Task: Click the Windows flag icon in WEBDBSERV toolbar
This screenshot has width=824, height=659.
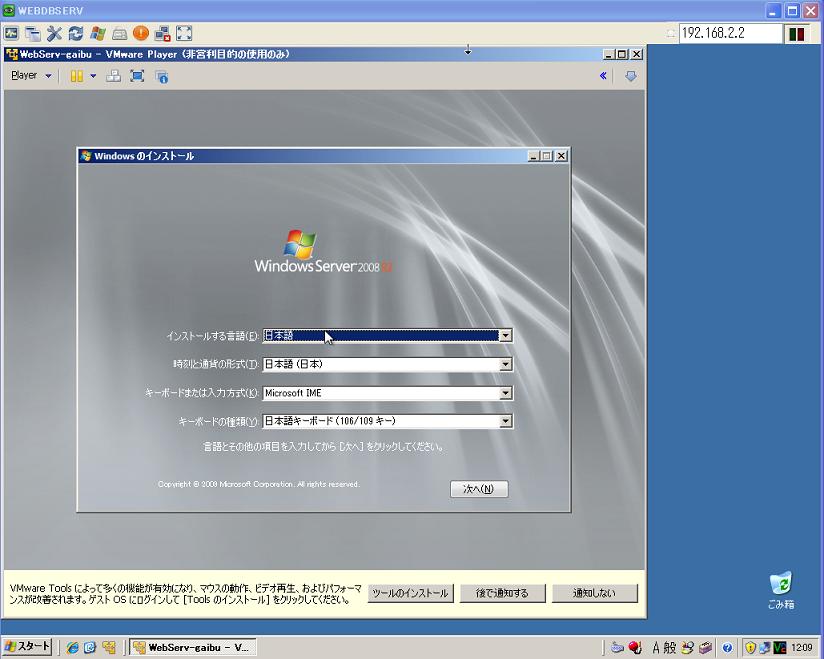Action: point(98,34)
